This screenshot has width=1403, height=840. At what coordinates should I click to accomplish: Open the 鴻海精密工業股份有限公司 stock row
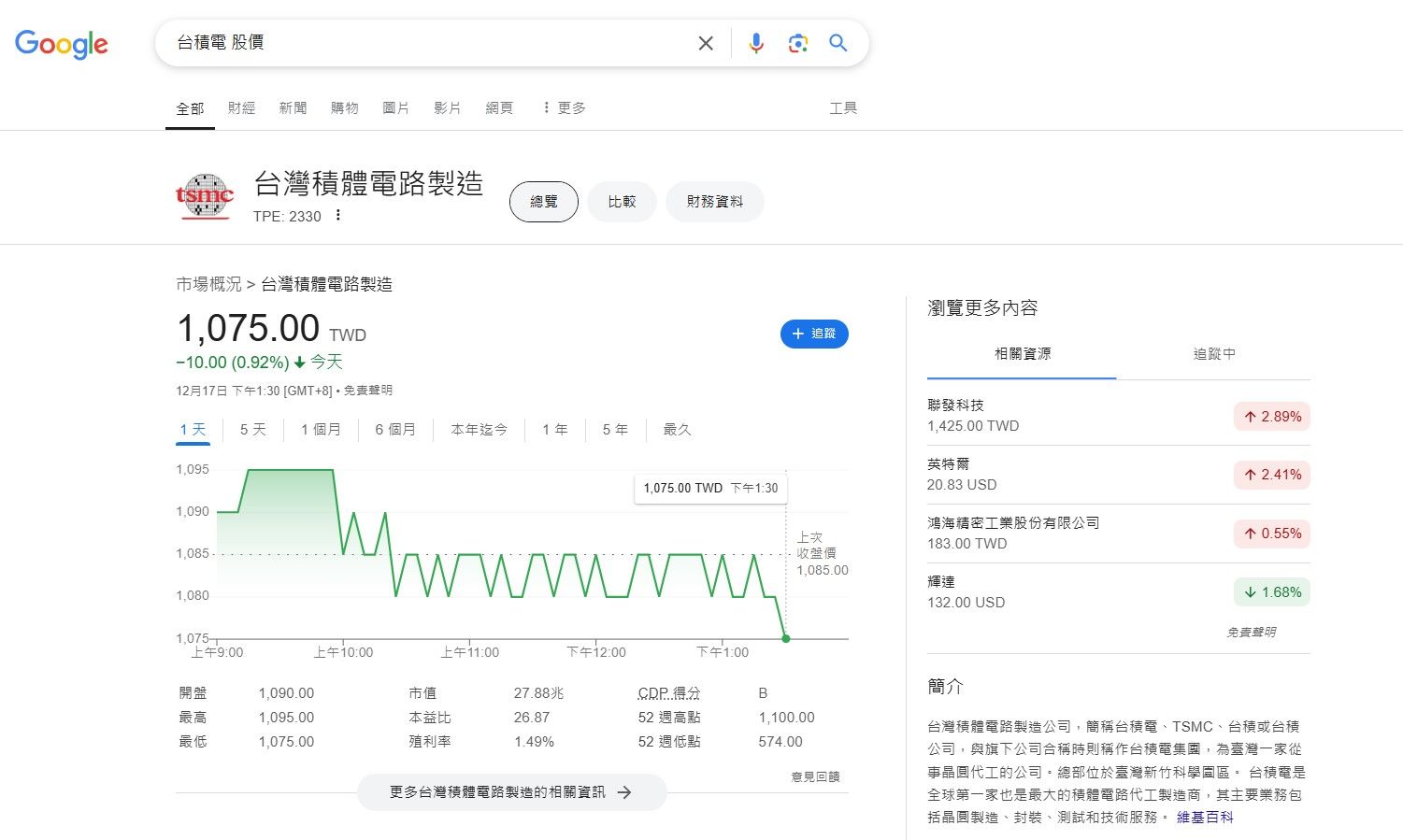1119,534
